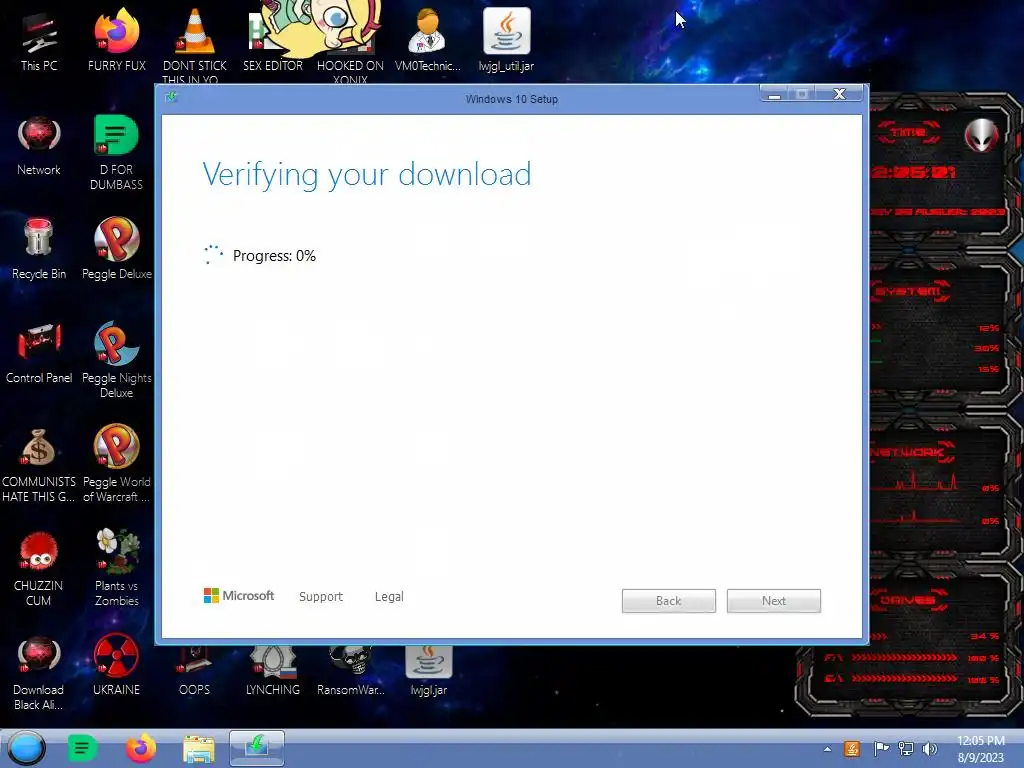The image size is (1024, 768).
Task: Open the Recycle Bin
Action: coord(39,250)
